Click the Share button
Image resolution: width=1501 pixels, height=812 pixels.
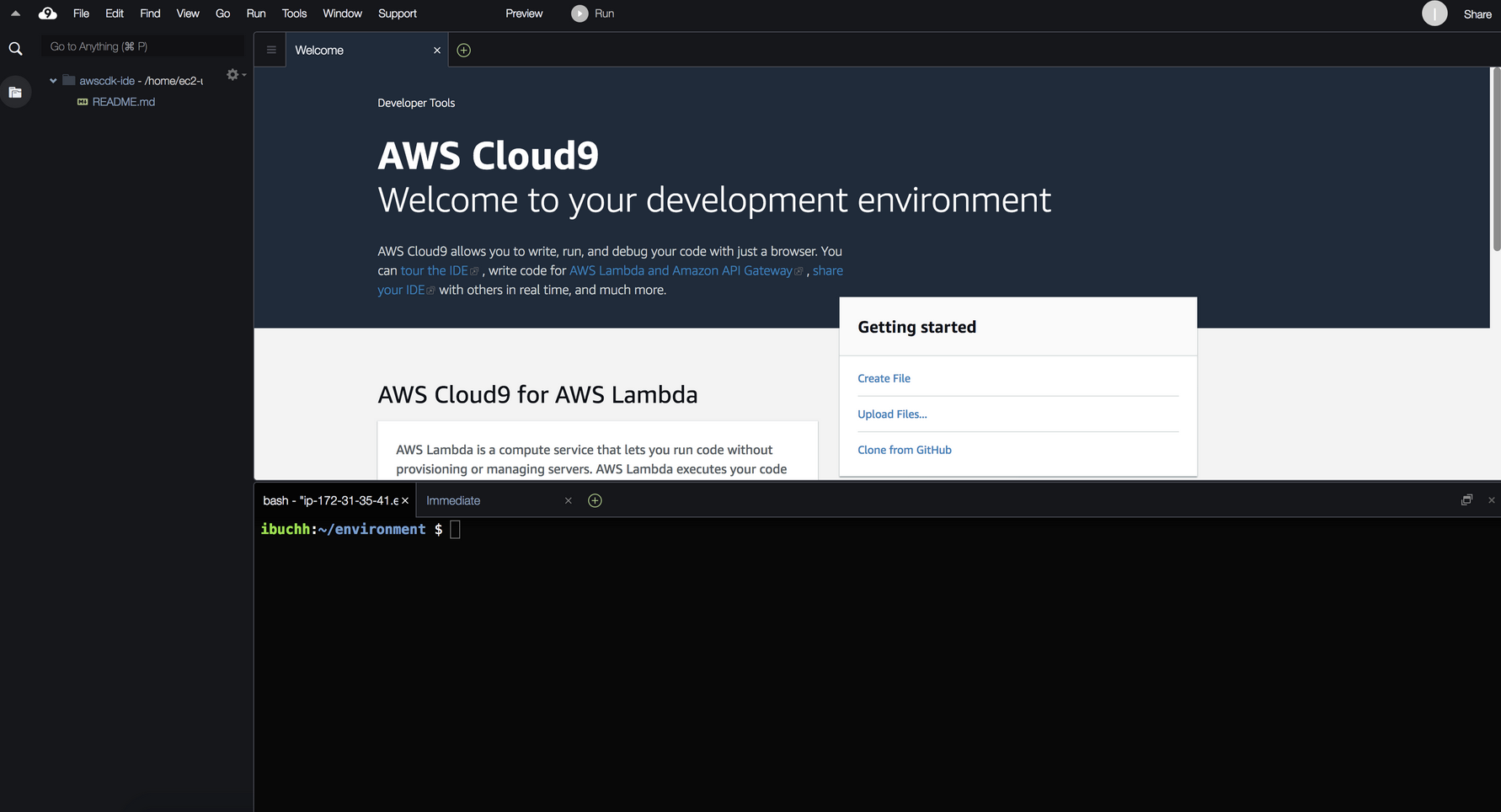pyautogui.click(x=1477, y=14)
